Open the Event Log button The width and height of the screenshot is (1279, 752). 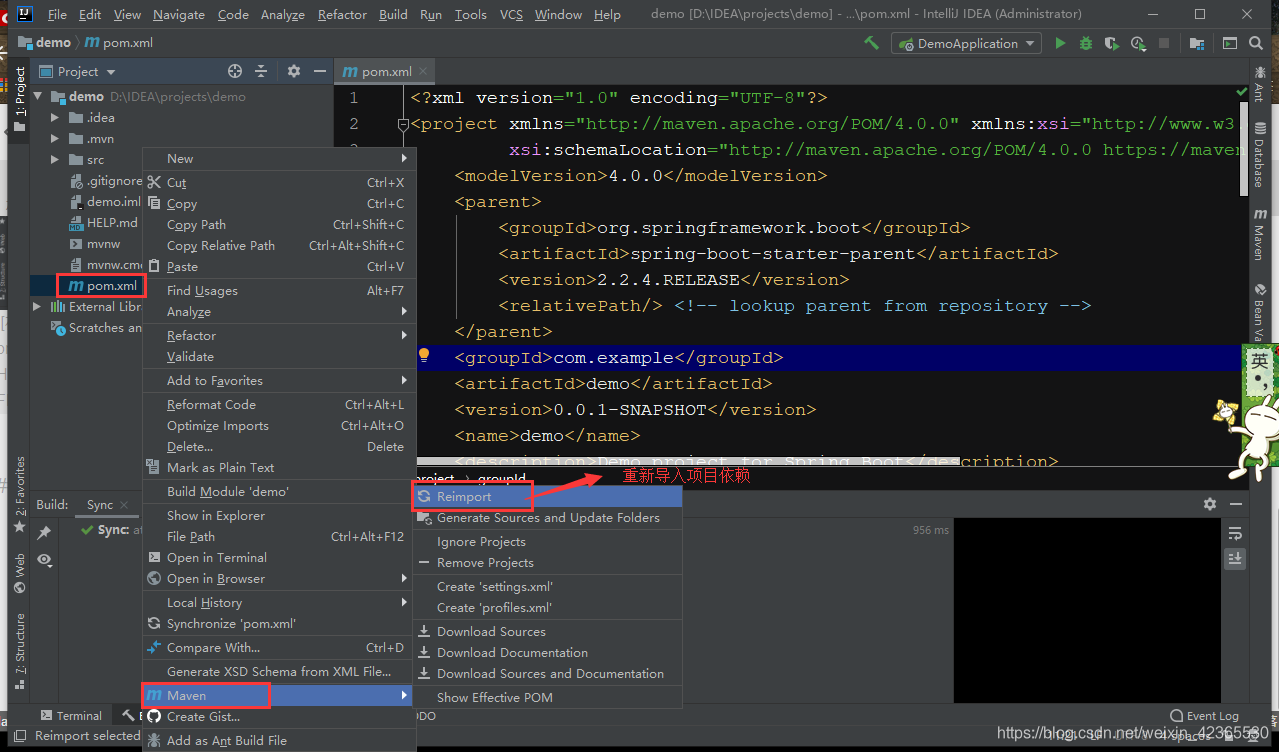[x=1204, y=715]
